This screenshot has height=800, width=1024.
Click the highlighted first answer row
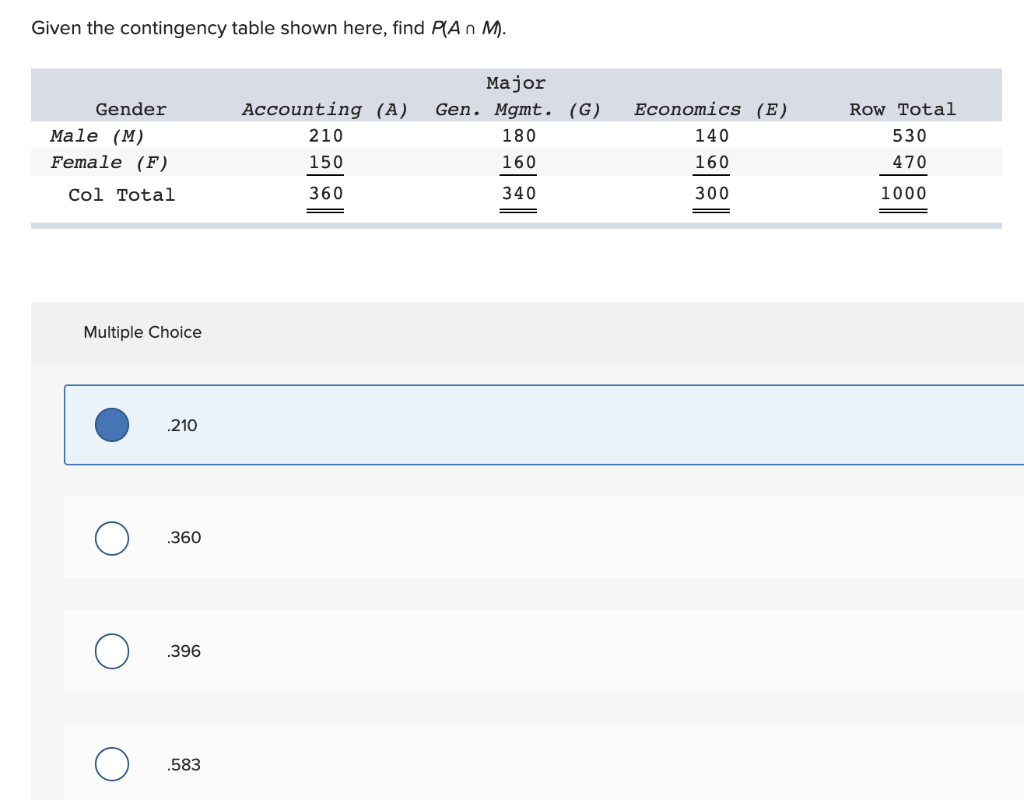point(500,425)
